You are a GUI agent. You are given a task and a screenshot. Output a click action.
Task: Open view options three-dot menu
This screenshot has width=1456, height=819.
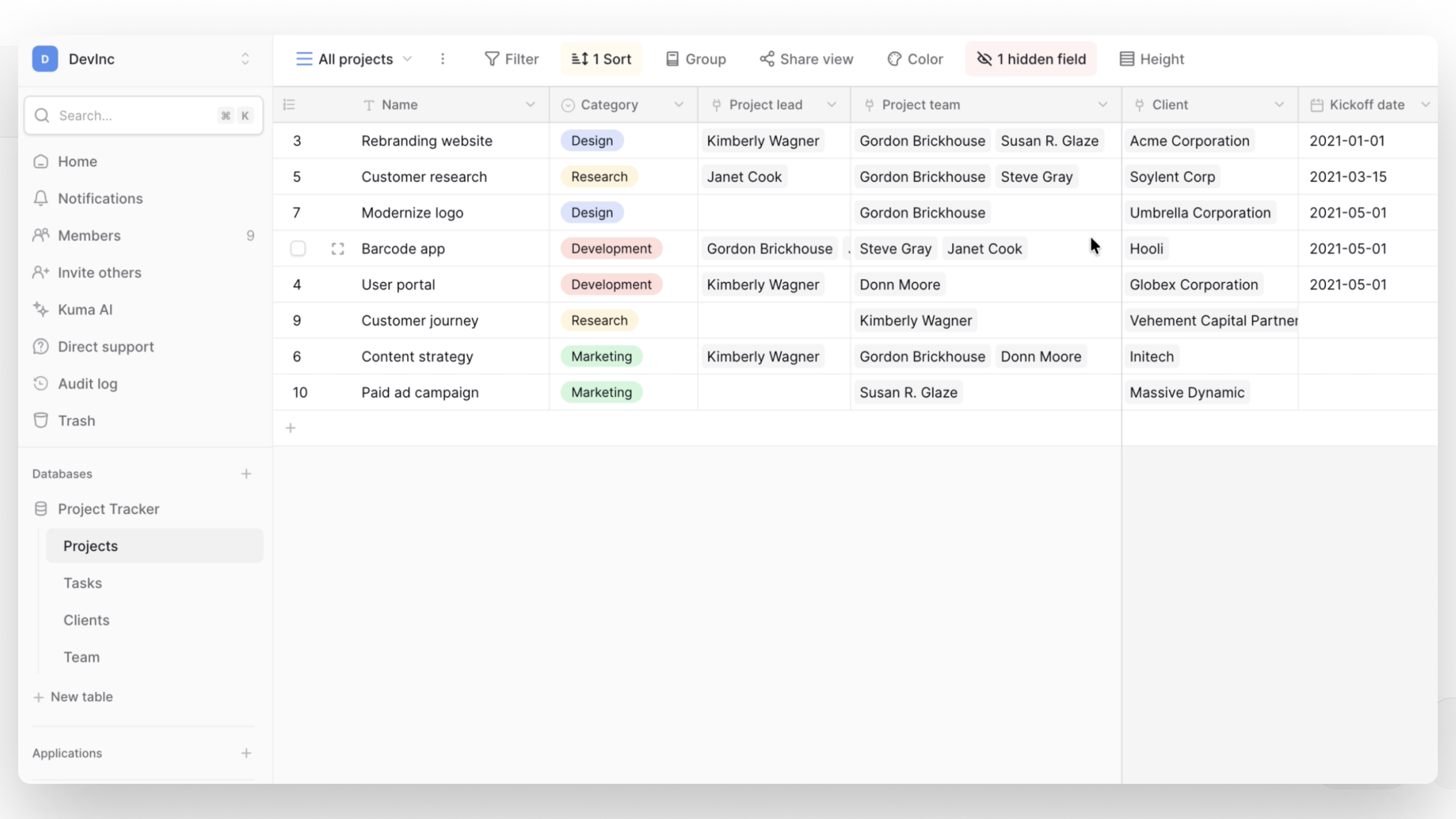point(443,59)
